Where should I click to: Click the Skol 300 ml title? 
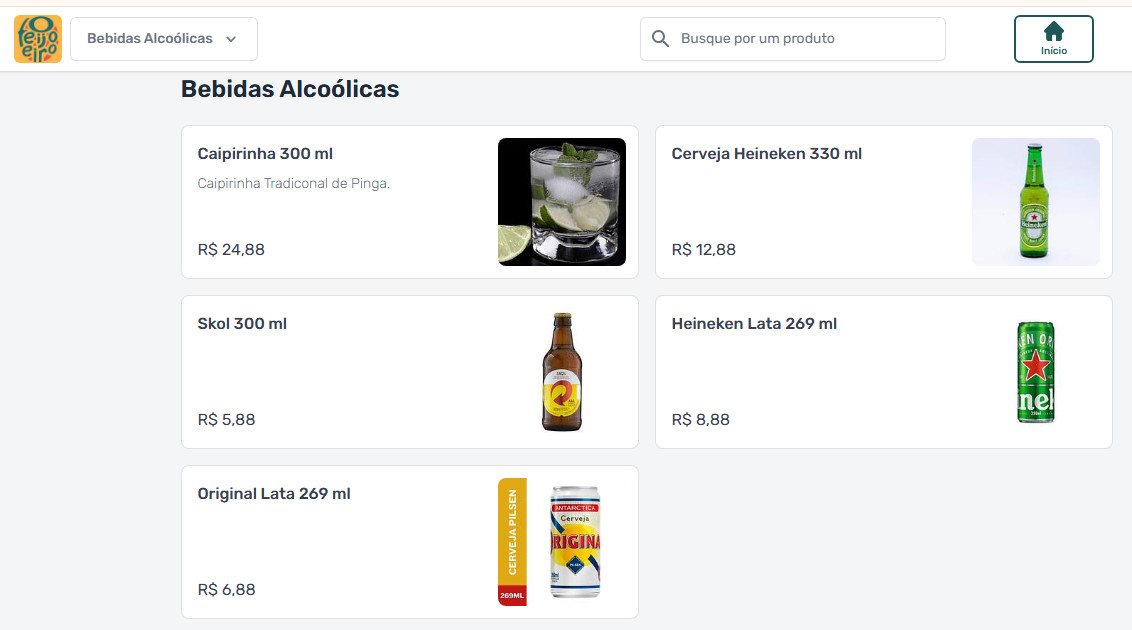point(242,324)
